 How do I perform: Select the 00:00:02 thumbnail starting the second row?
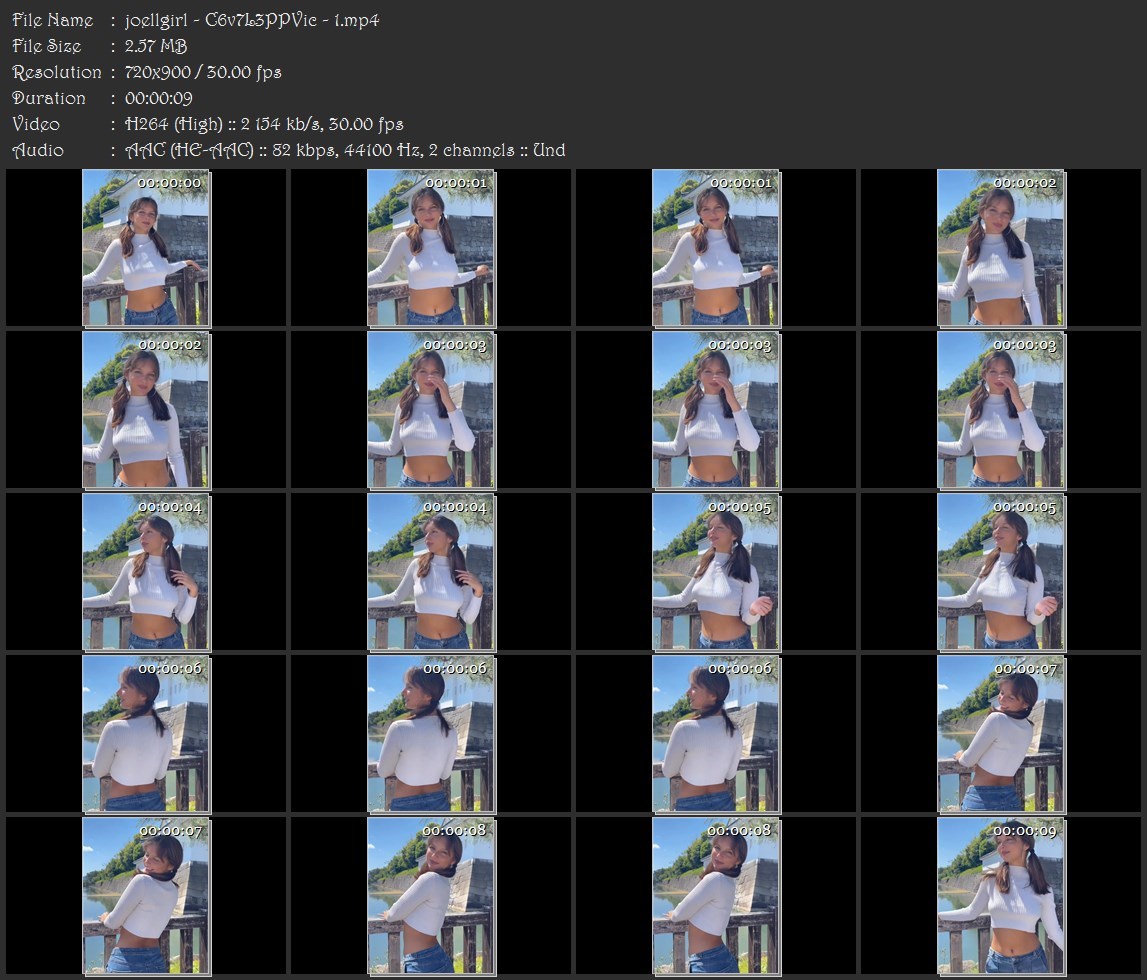point(146,410)
